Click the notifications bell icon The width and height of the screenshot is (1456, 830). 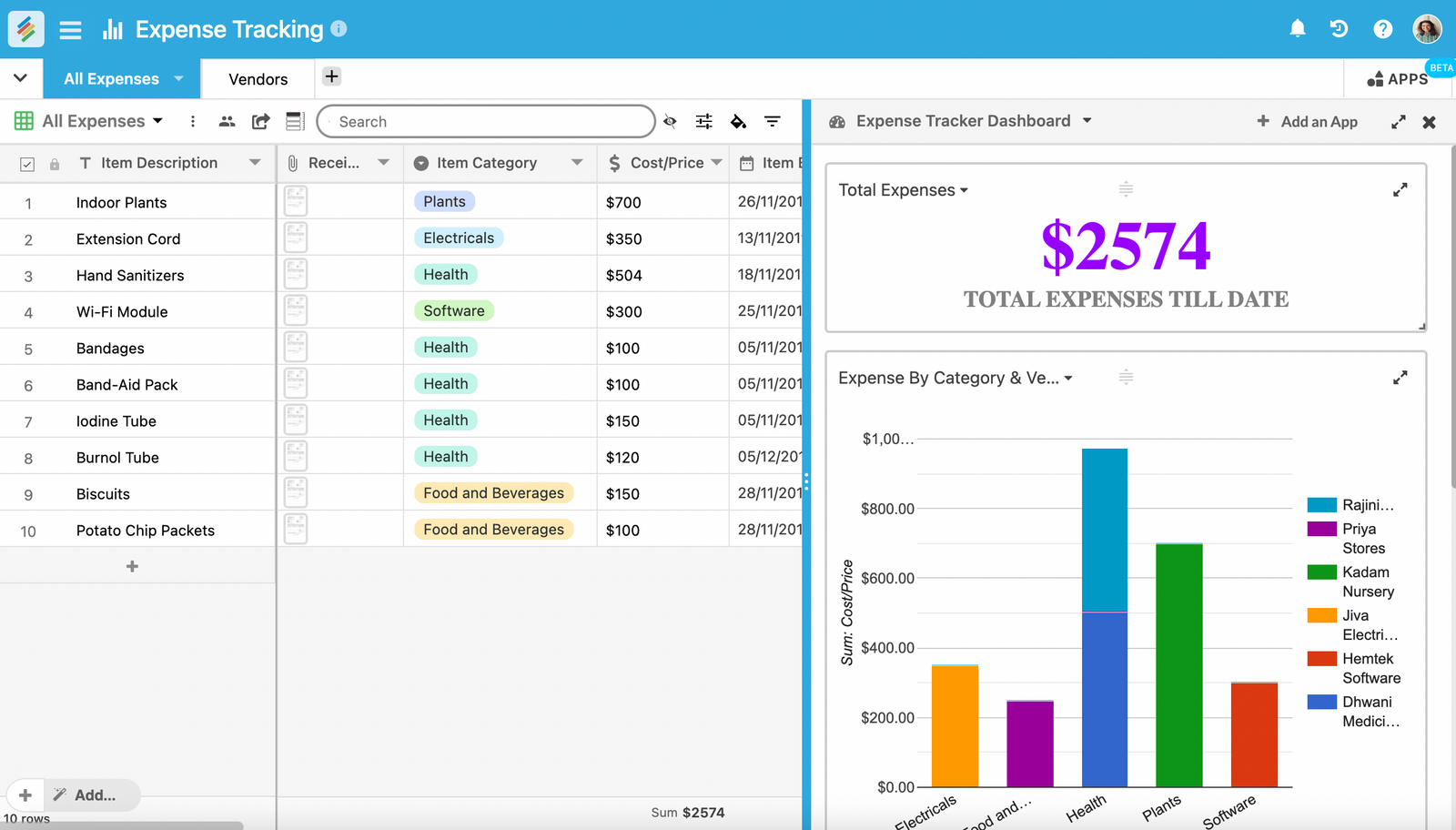[x=1298, y=28]
